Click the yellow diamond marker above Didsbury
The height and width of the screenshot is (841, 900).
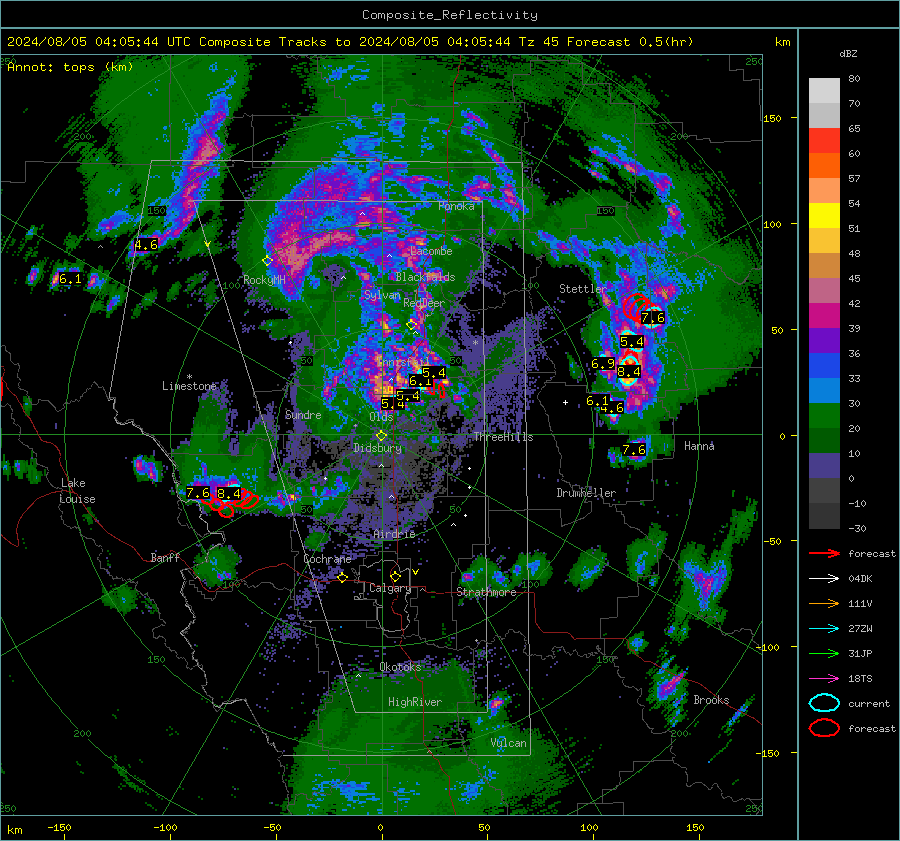pyautogui.click(x=381, y=436)
